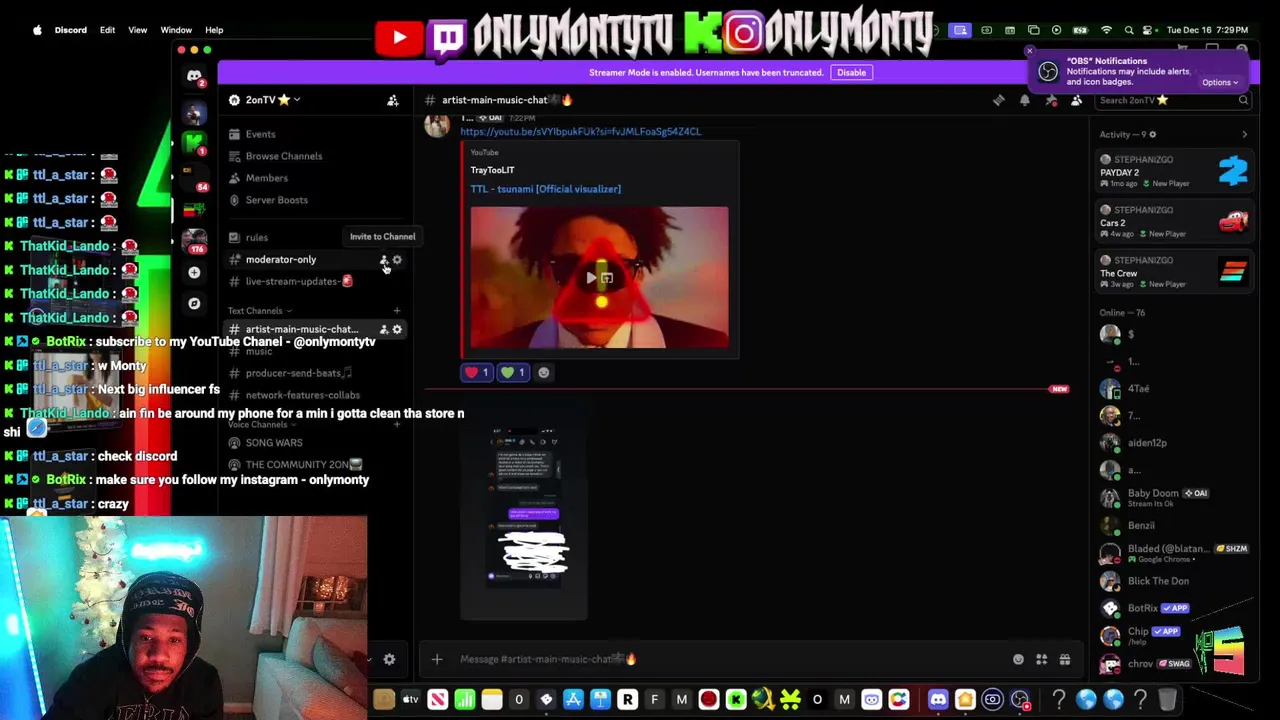Click TrayTooLIT author name in embed
Viewport: 1280px width, 720px height.
[x=492, y=170]
